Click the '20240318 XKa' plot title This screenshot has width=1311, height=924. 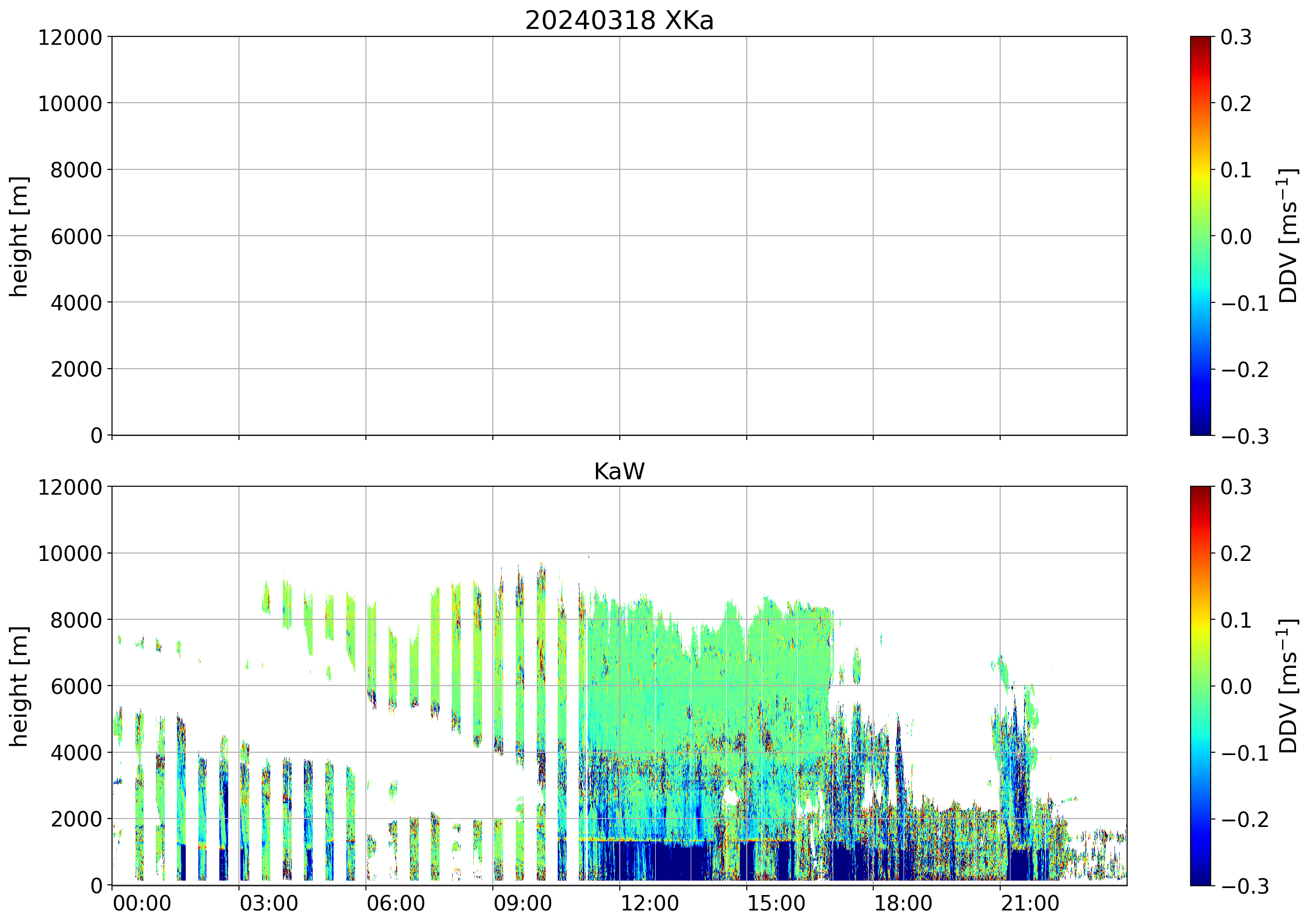(x=619, y=21)
